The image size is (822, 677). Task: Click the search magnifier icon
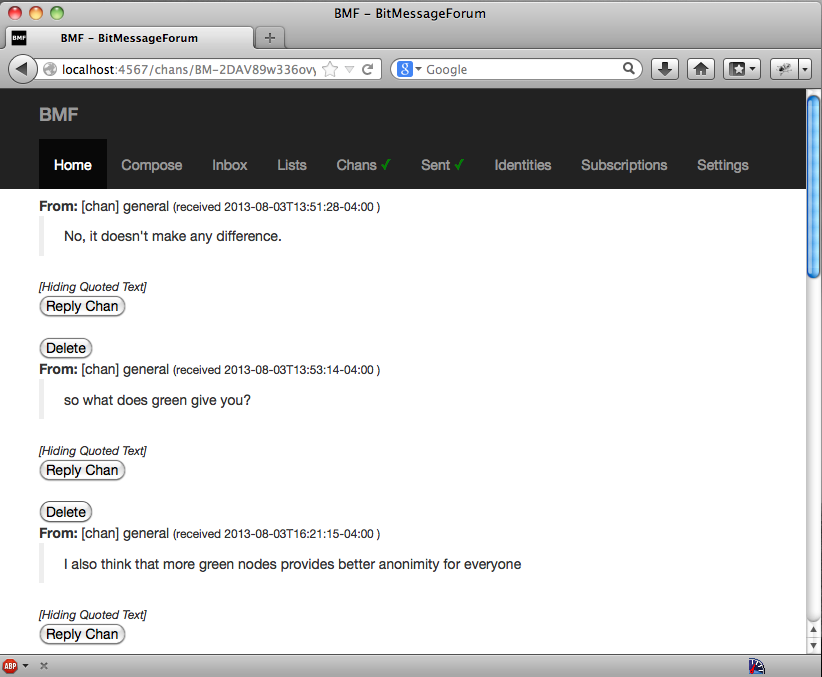(x=629, y=68)
